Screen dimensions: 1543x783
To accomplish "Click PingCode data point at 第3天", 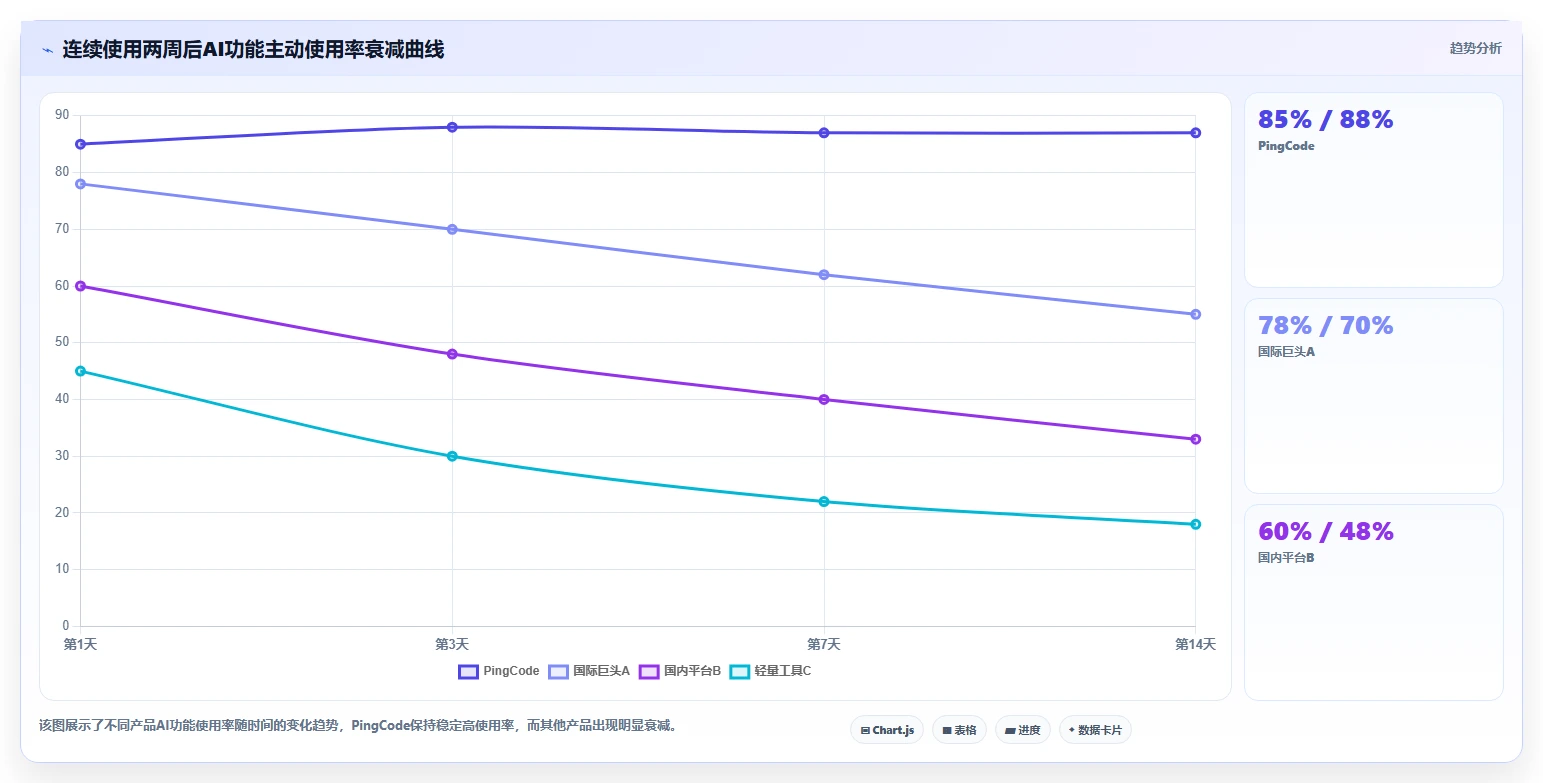I will (452, 127).
